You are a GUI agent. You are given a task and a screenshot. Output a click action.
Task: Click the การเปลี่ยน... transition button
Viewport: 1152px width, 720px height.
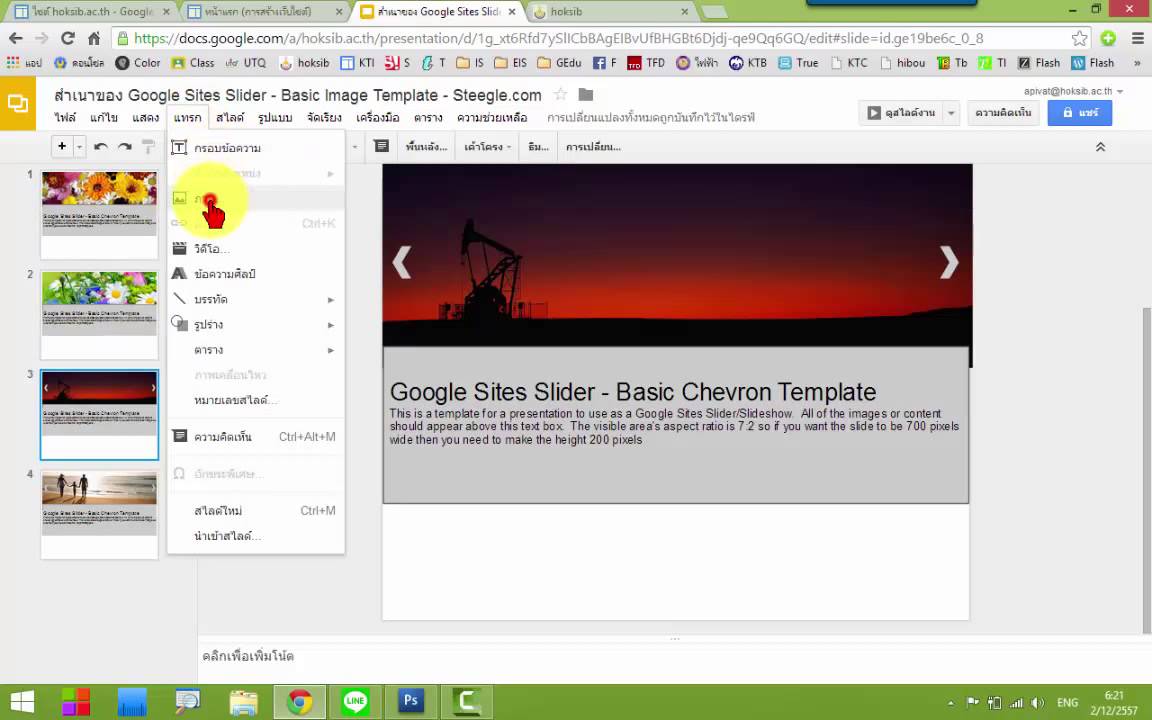point(593,147)
